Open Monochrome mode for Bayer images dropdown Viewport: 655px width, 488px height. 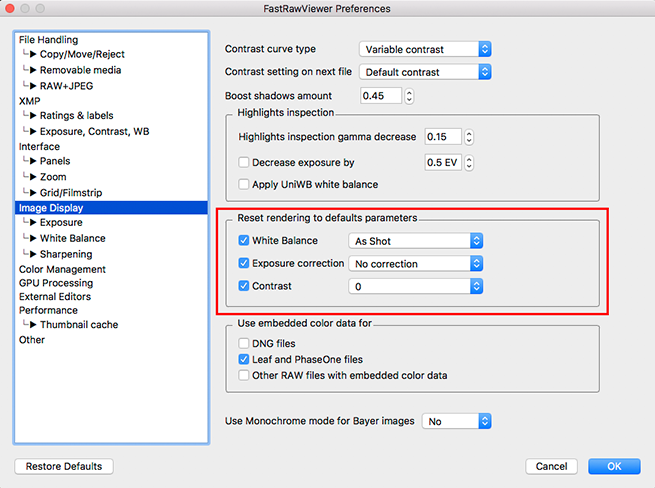[x=457, y=422]
